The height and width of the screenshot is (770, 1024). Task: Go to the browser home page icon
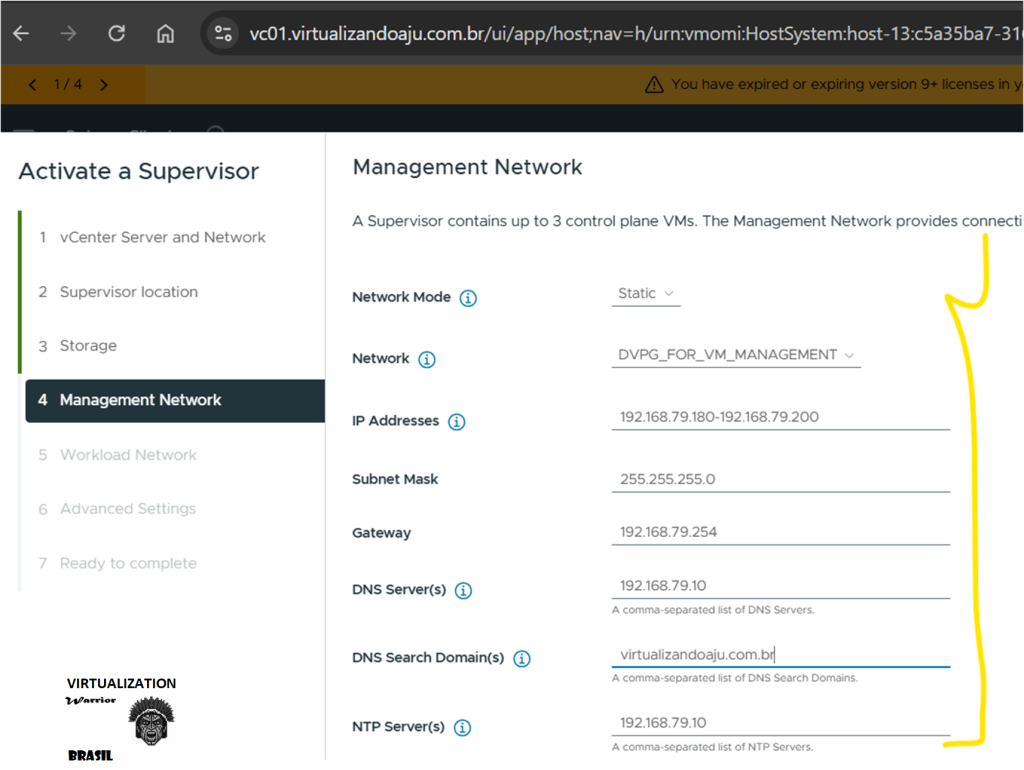pos(165,33)
